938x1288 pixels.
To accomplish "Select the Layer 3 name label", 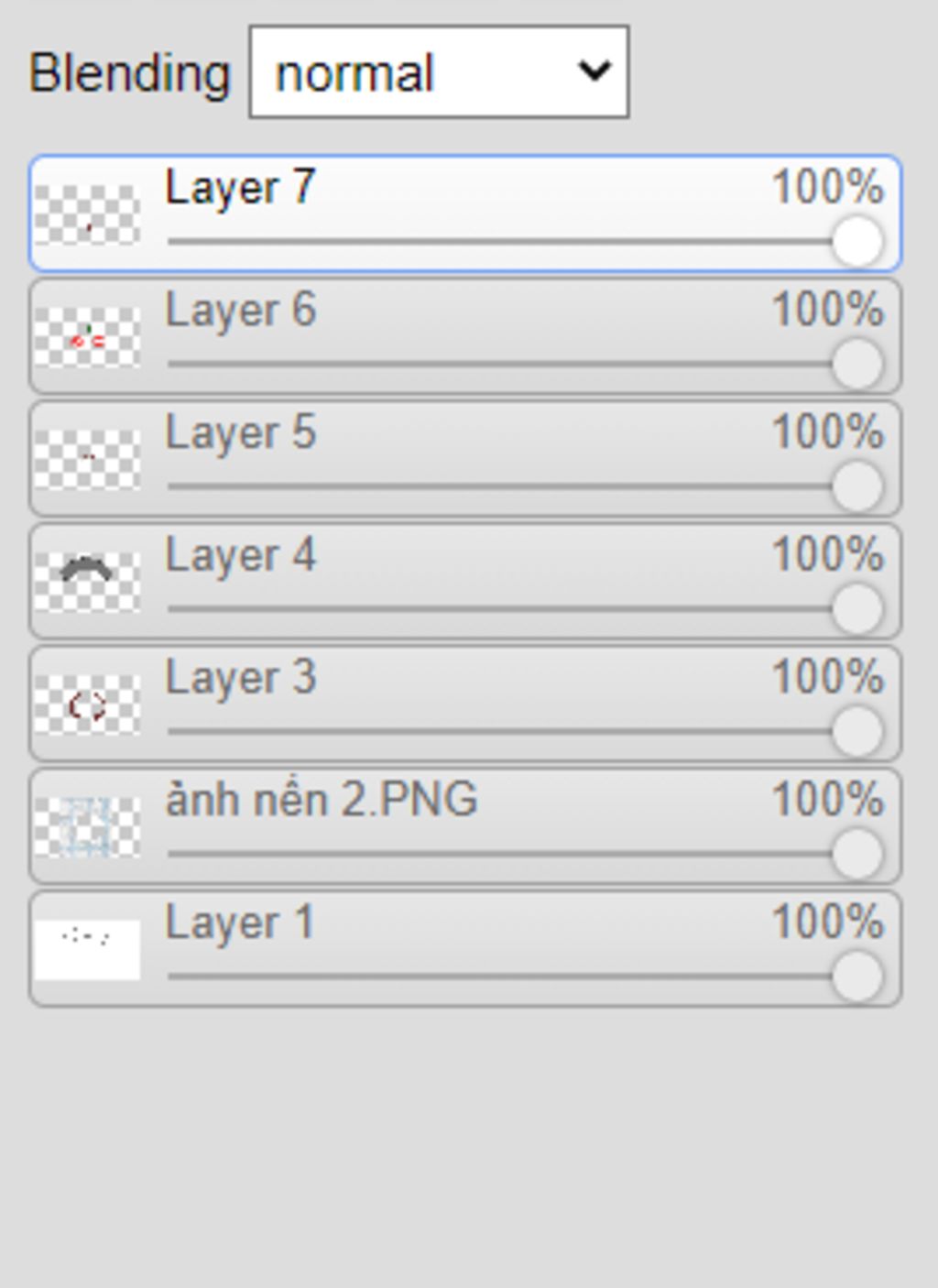I will (241, 678).
